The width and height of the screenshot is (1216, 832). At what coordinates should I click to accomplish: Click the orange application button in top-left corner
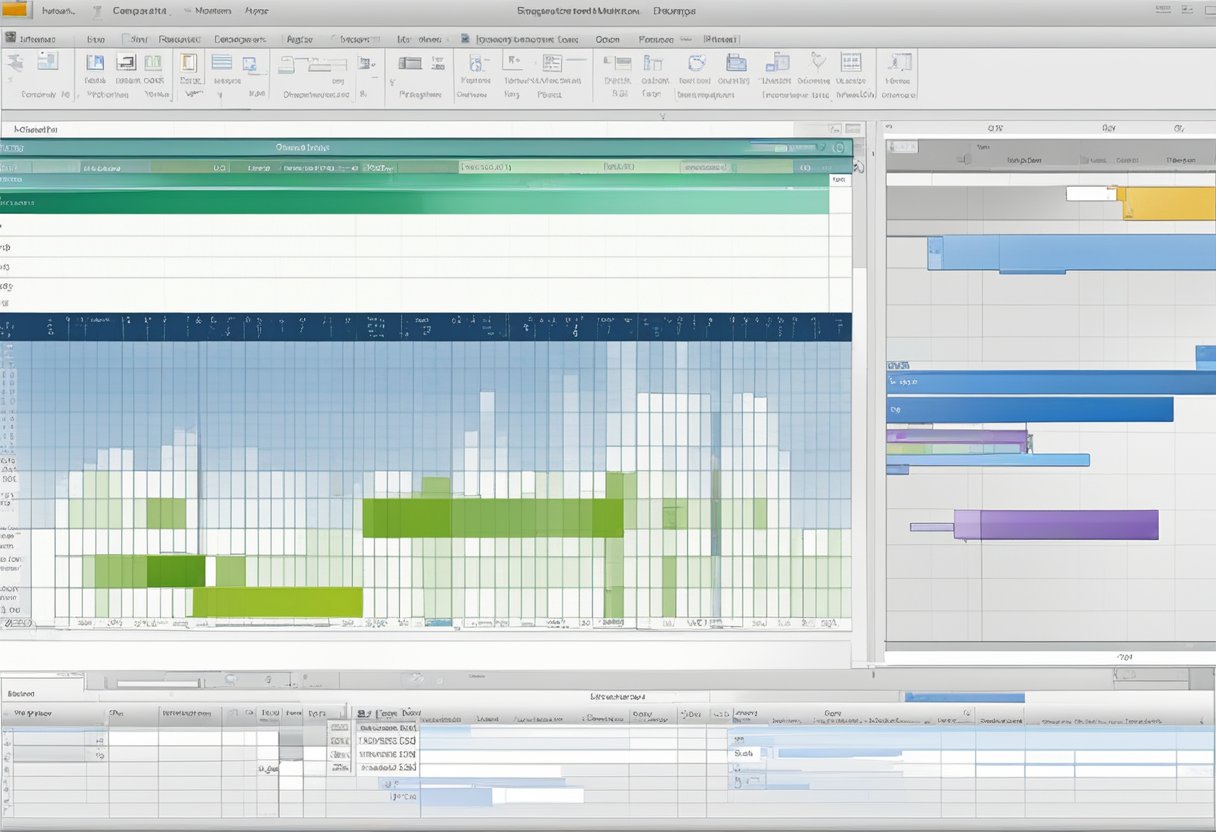[x=17, y=11]
